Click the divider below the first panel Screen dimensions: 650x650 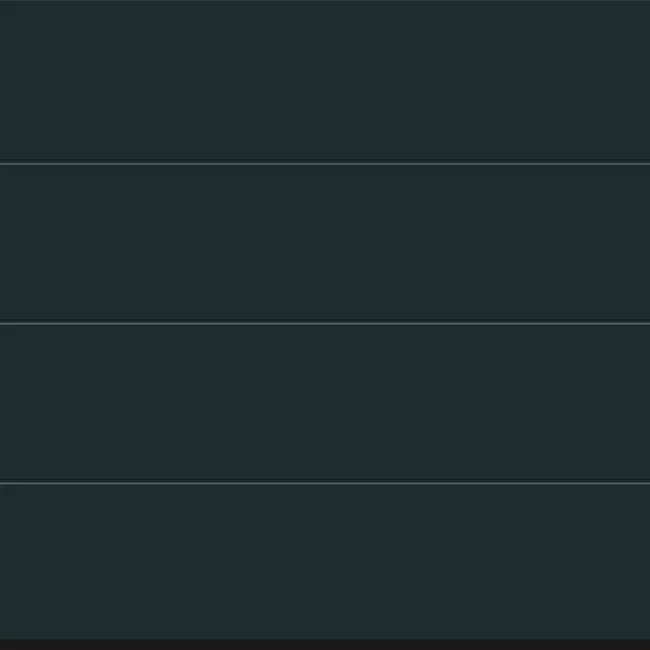[x=325, y=162]
